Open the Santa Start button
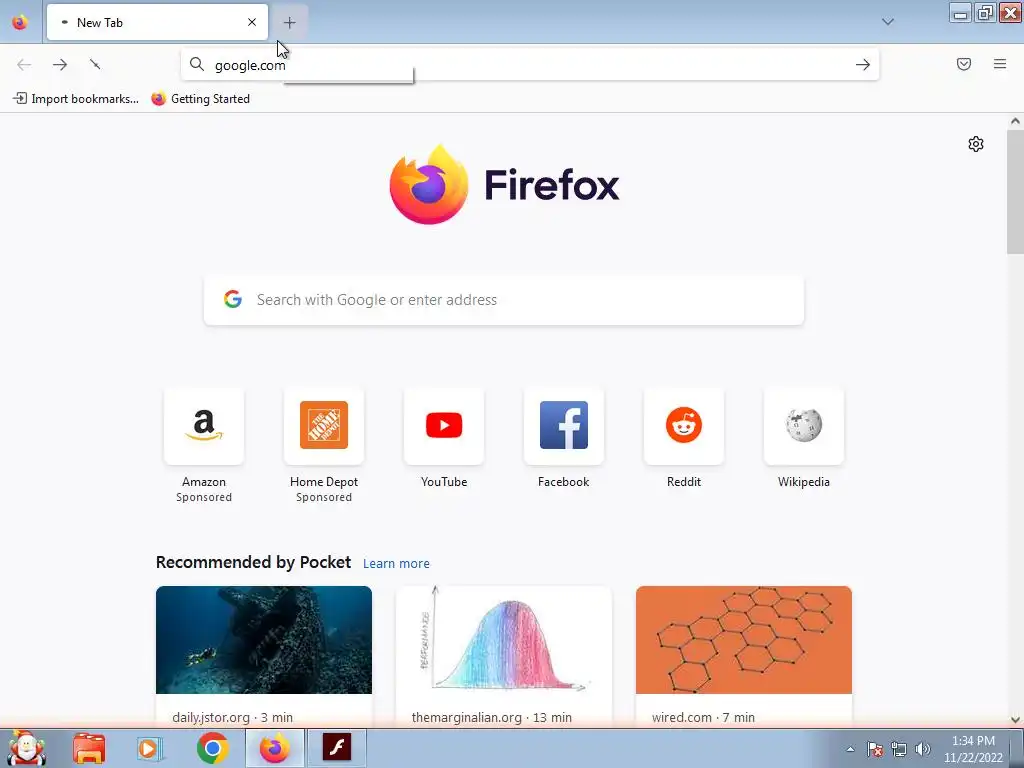This screenshot has width=1024, height=768. (x=26, y=748)
